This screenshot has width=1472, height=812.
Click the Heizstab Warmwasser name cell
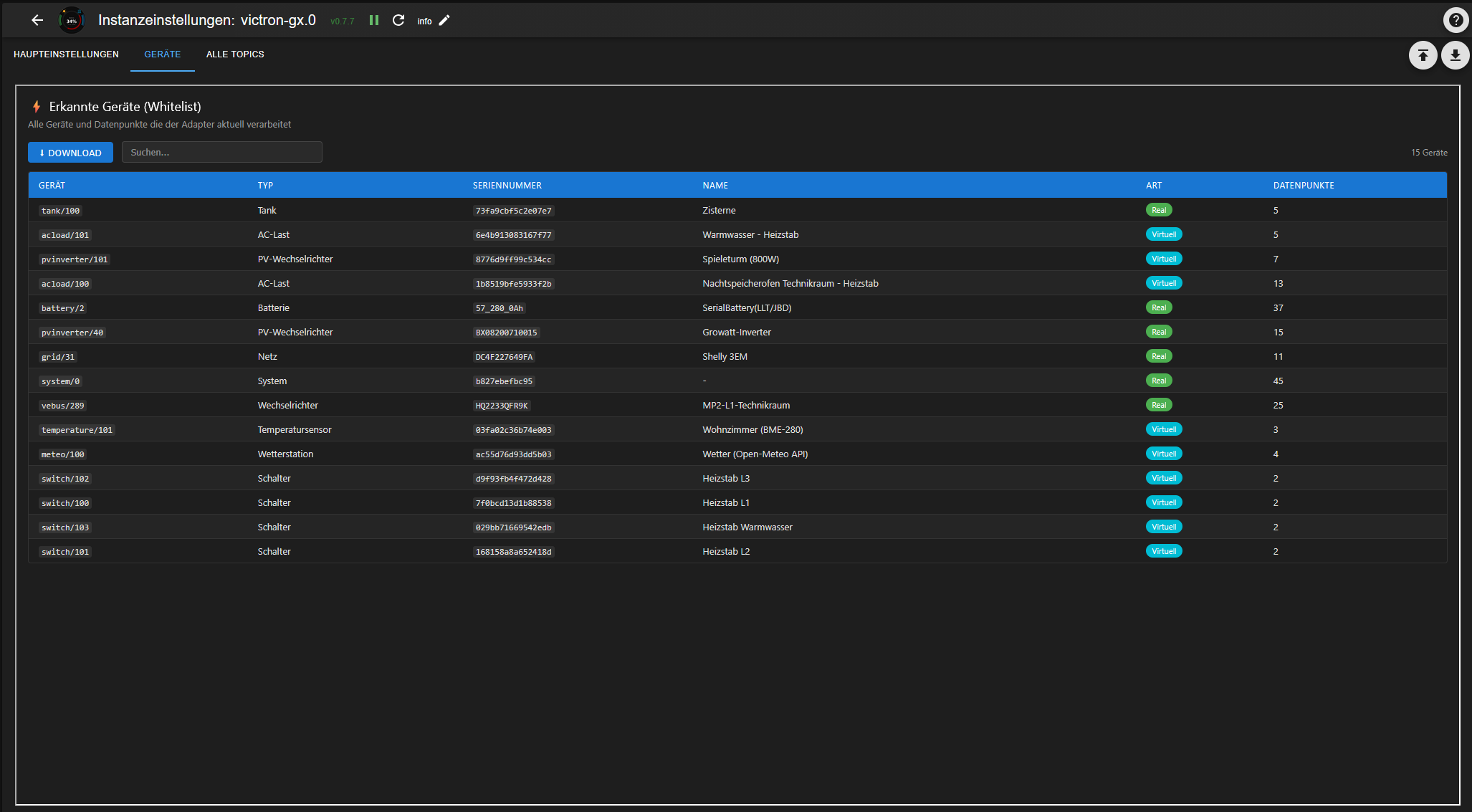tap(747, 527)
